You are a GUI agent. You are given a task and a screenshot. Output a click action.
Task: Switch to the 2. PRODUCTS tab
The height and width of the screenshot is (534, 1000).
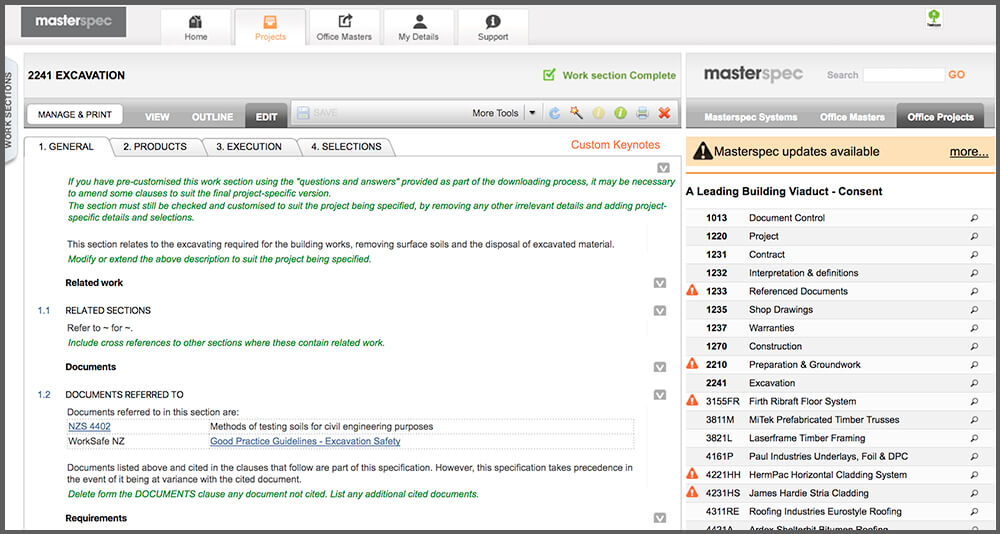155,147
